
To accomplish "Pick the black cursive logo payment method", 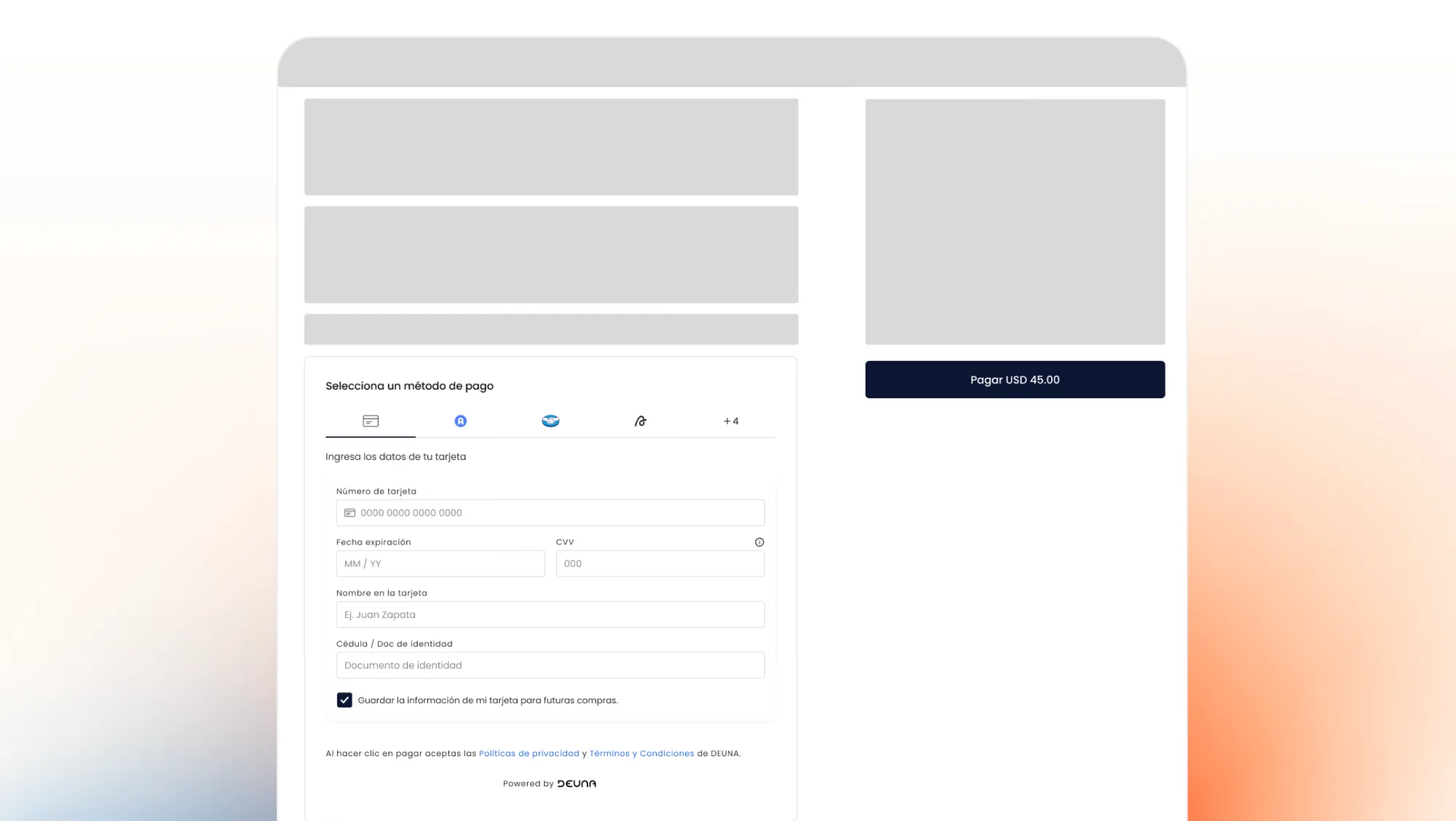I will [641, 421].
